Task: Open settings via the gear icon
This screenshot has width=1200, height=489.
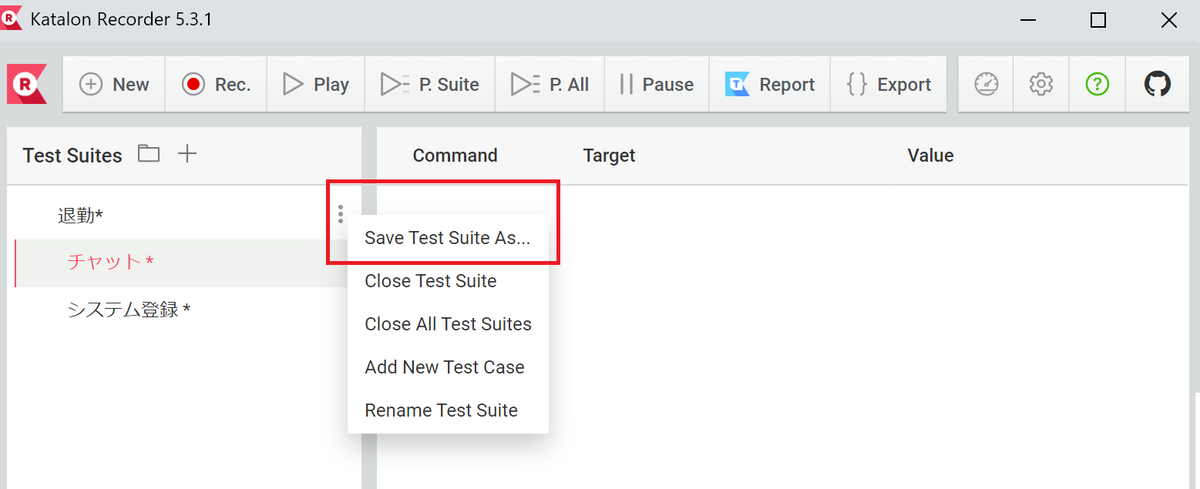Action: (x=1041, y=85)
